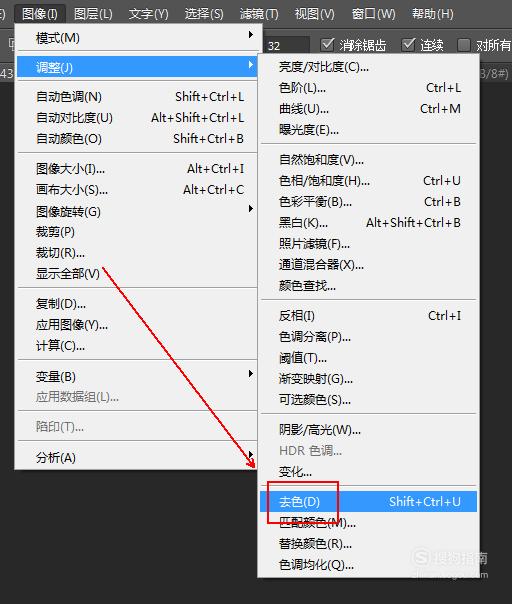Toggle the 消除锯齿 anti-alias checkbox
This screenshot has height=604, width=512.
tap(327, 45)
